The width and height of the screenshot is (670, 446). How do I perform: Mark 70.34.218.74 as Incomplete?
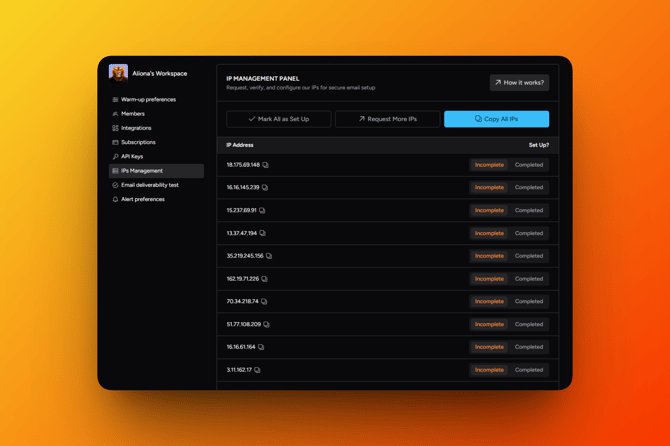(489, 302)
